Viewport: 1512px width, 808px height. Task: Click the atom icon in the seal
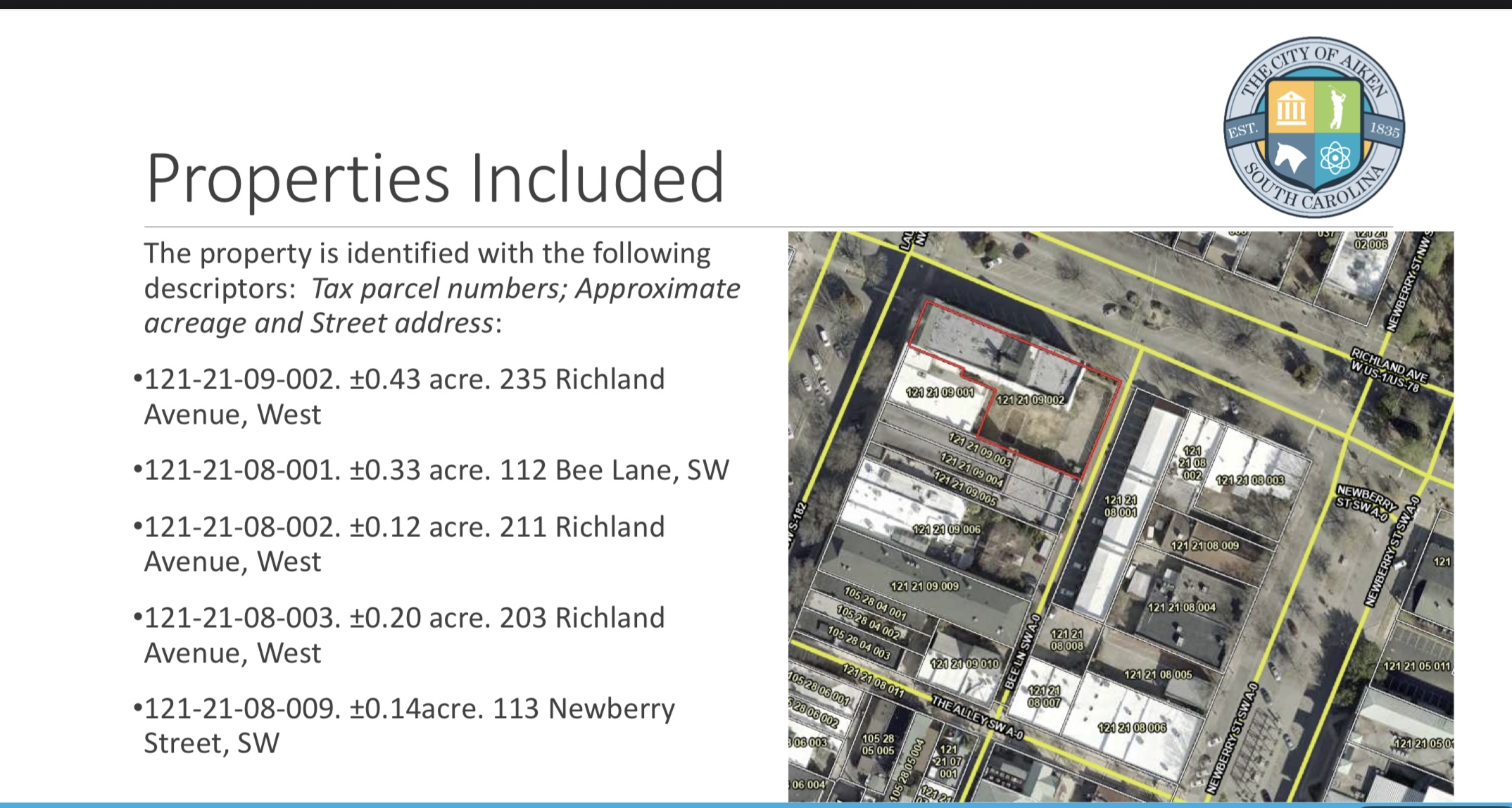[1335, 158]
